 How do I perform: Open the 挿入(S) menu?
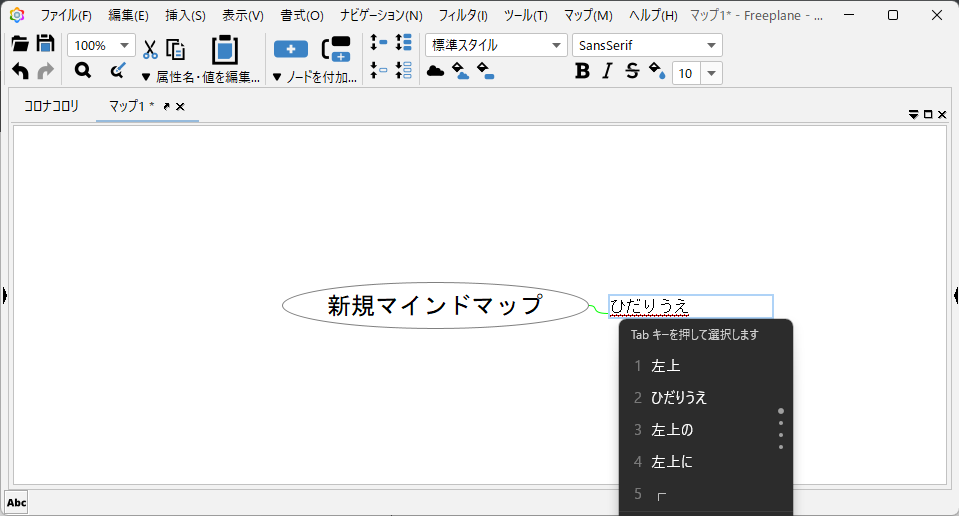click(x=185, y=15)
